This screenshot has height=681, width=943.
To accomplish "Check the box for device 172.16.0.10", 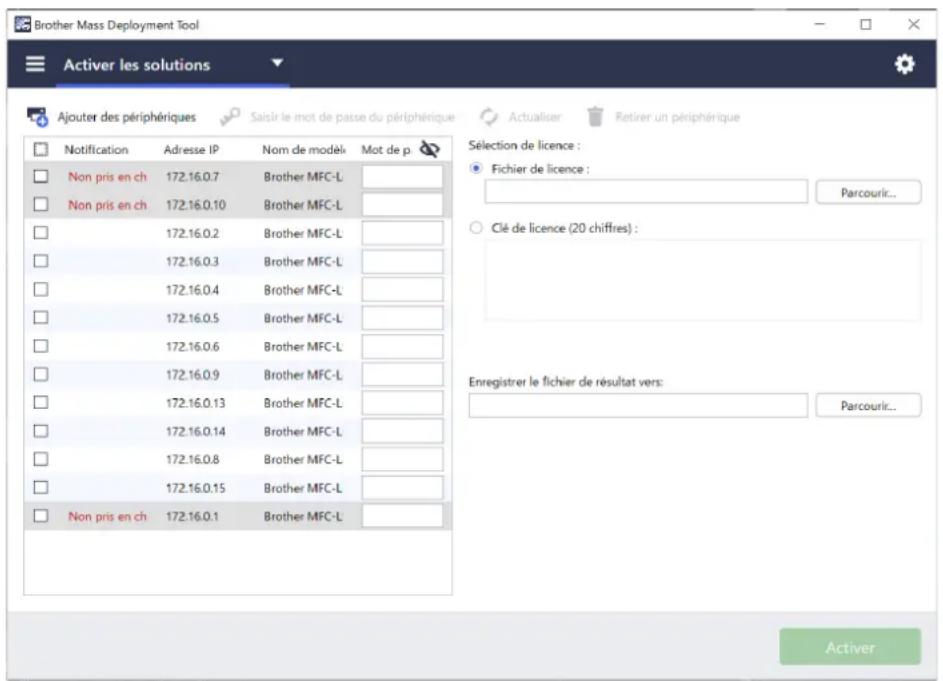I will pos(40,205).
